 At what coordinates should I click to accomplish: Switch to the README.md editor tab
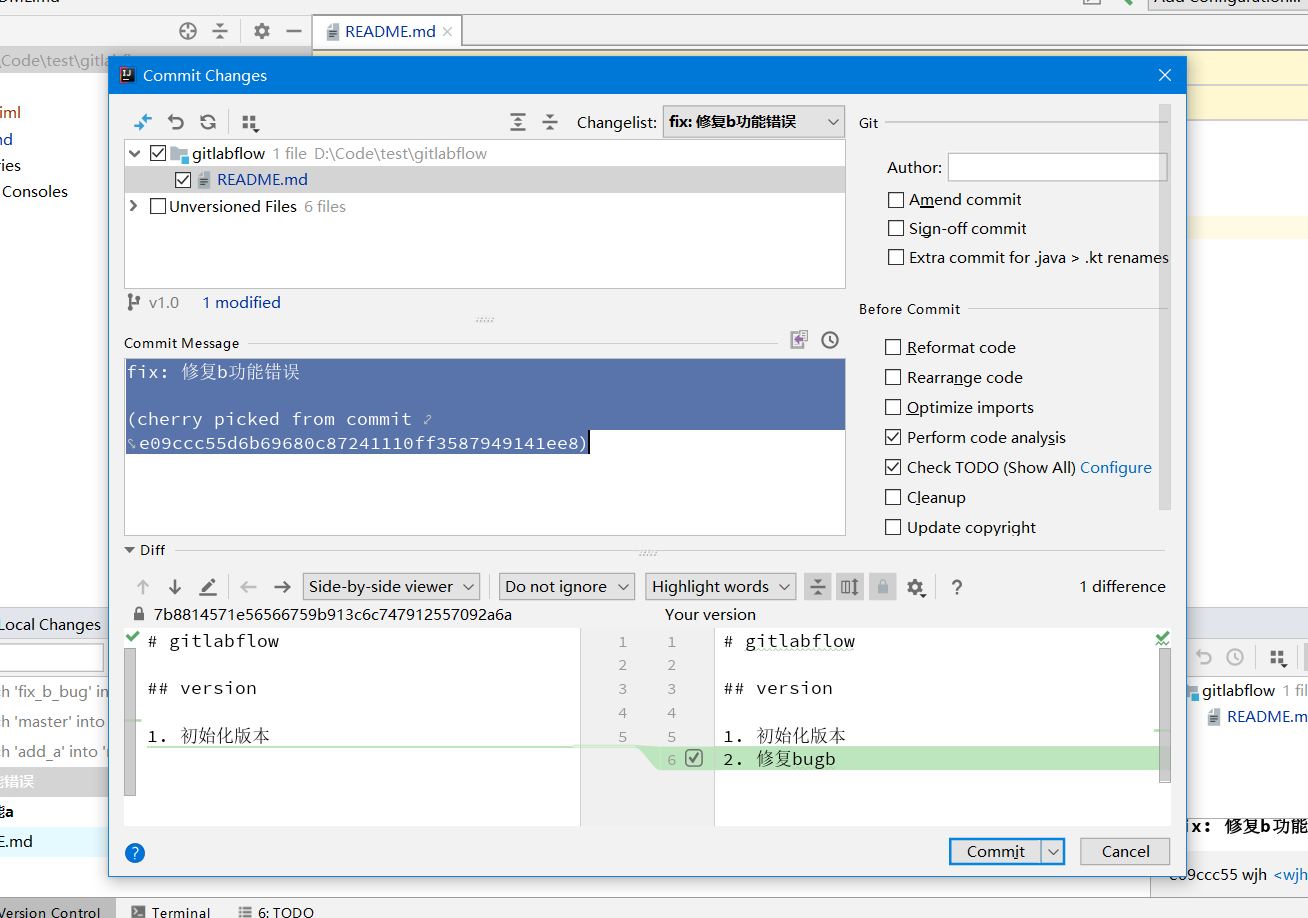pyautogui.click(x=389, y=31)
